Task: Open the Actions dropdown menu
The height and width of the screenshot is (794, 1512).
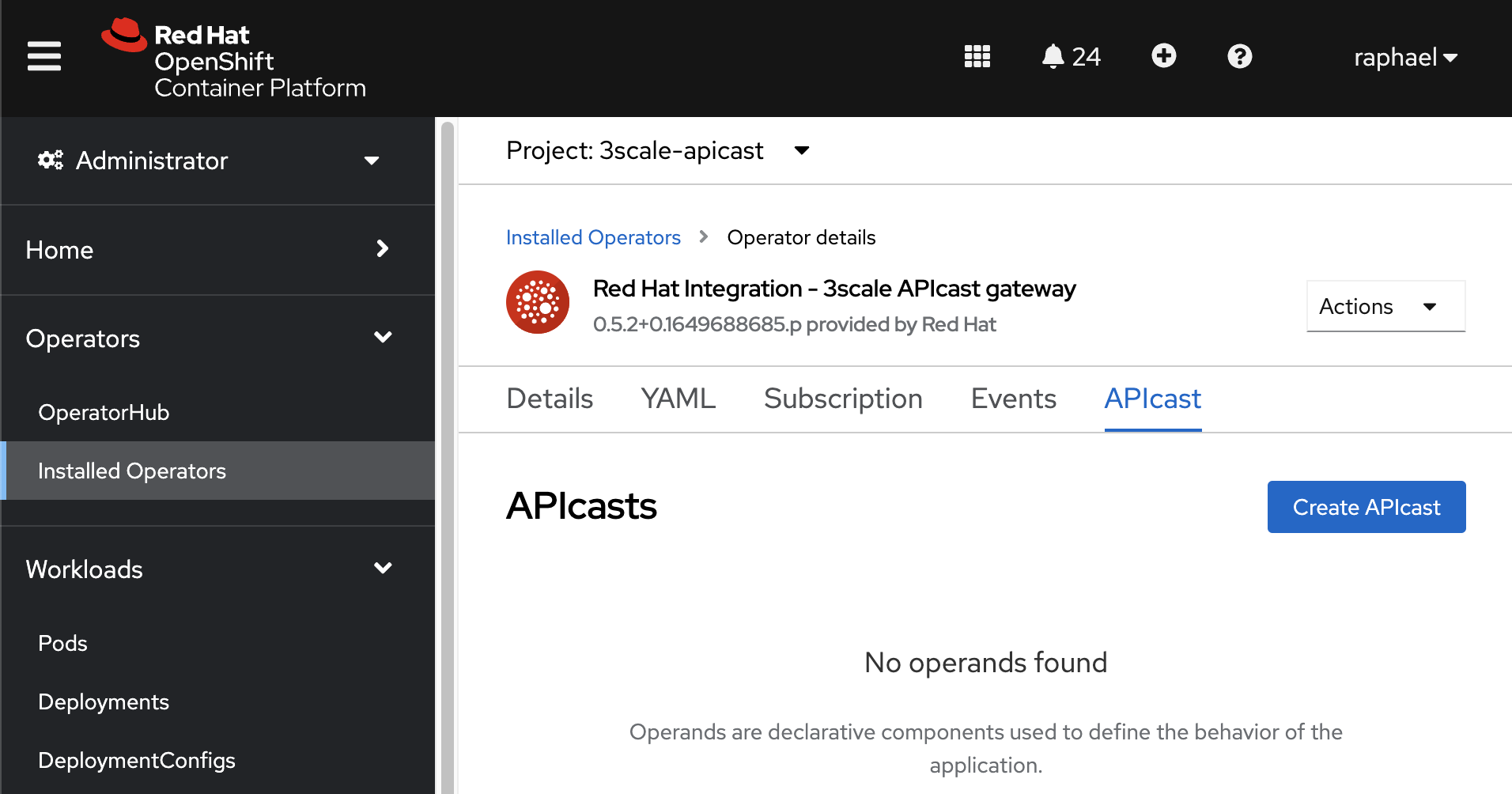Action: (x=1385, y=306)
